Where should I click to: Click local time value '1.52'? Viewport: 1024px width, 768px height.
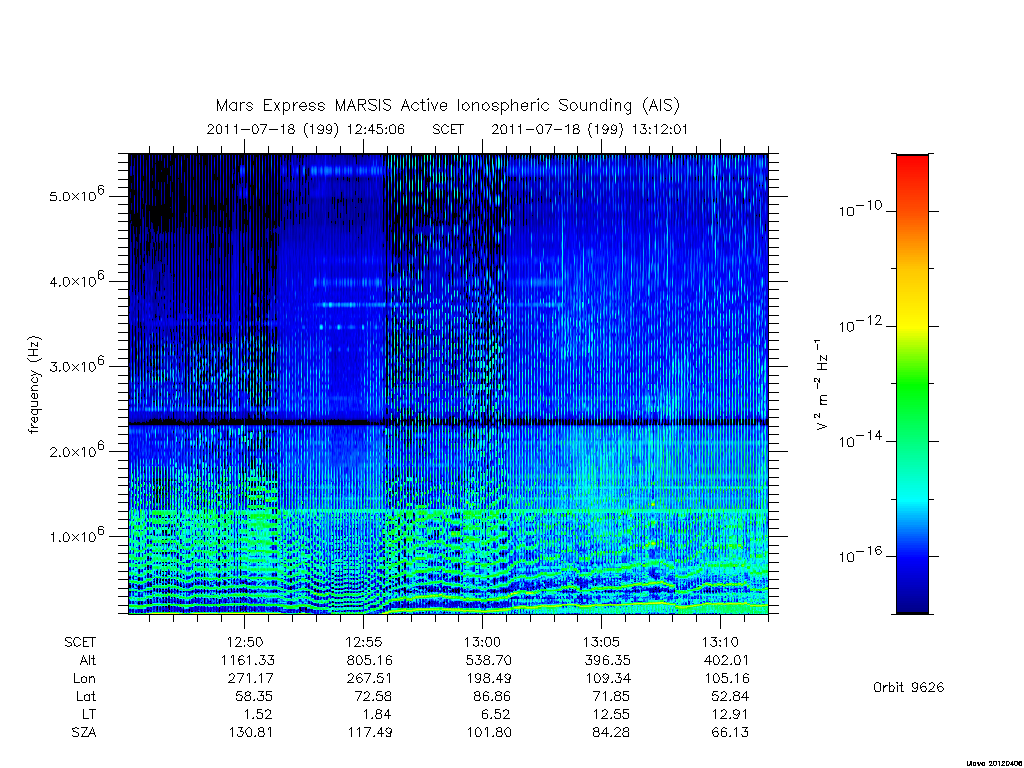pos(259,714)
